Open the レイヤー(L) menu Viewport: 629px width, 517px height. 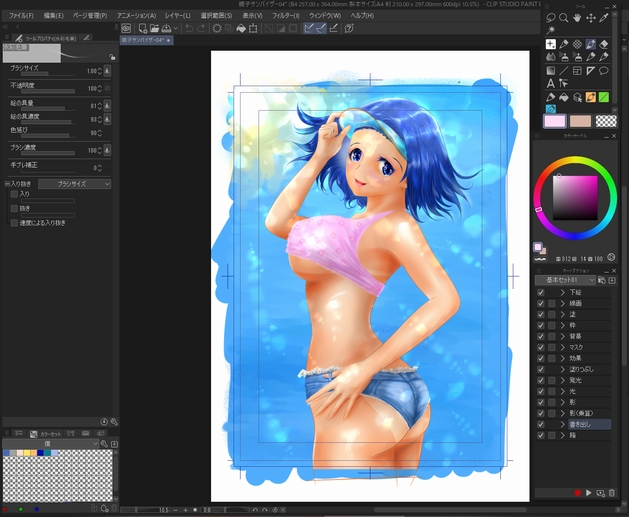[178, 16]
